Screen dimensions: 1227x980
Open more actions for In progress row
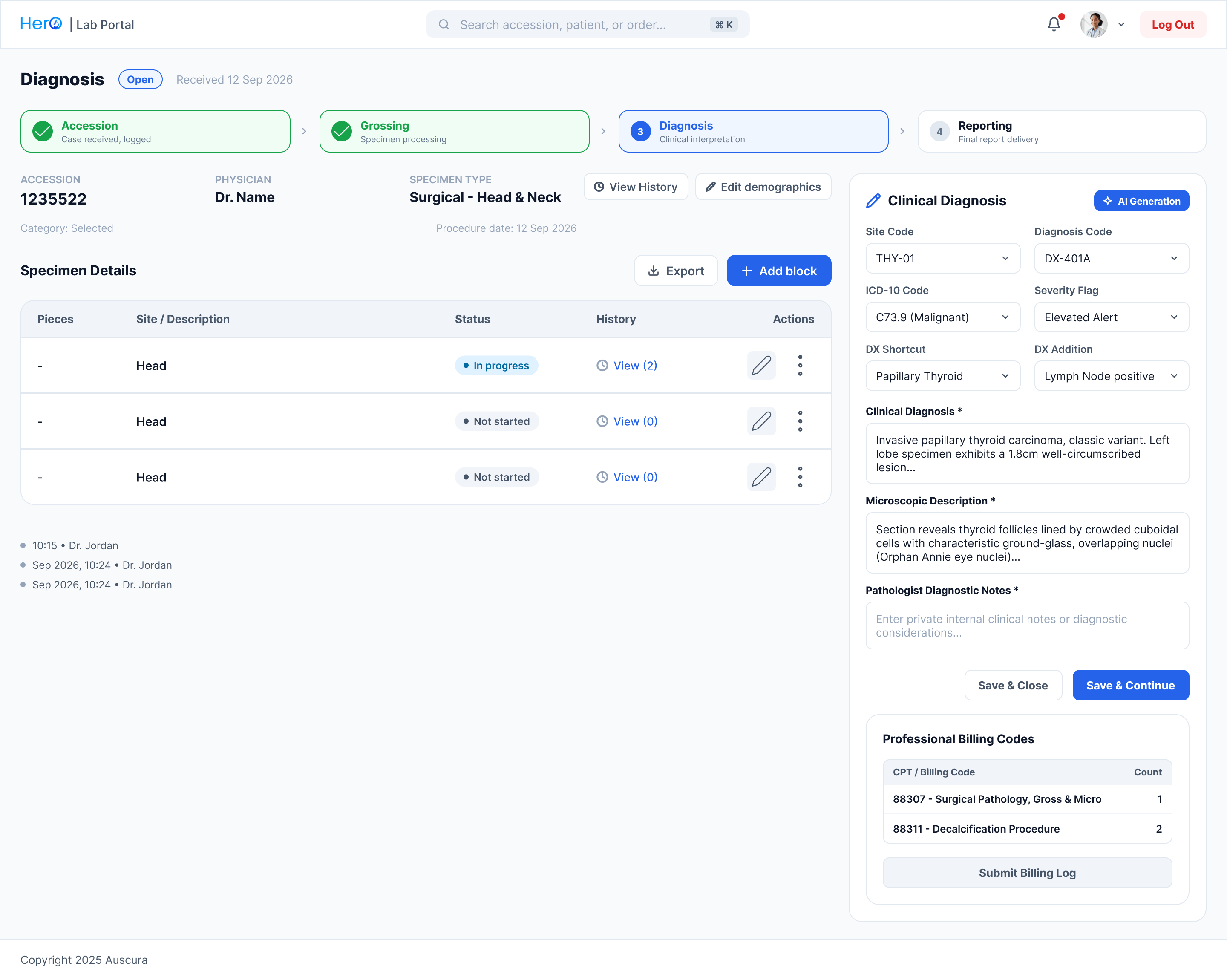pyautogui.click(x=800, y=365)
